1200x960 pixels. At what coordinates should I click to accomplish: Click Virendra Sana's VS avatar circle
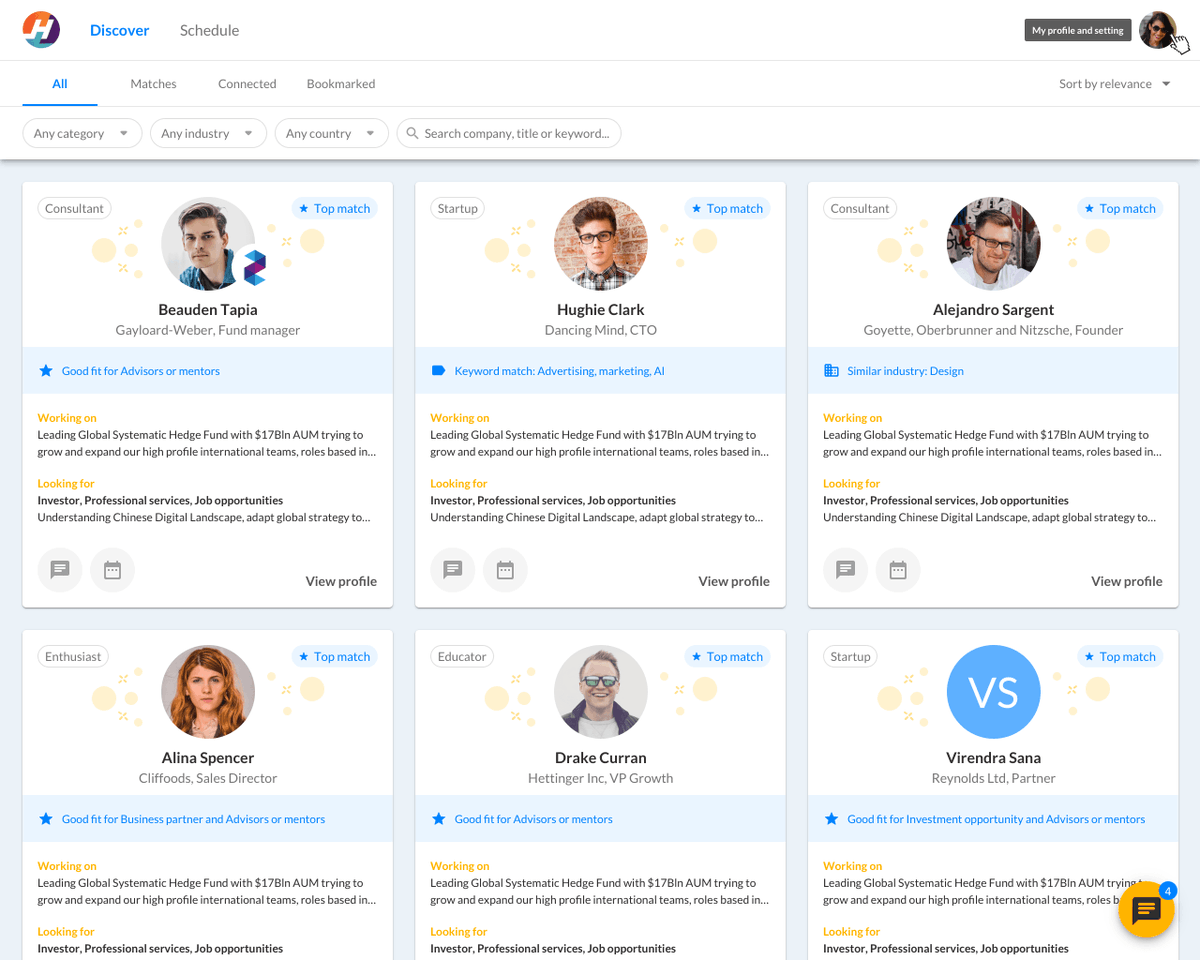[x=993, y=691]
